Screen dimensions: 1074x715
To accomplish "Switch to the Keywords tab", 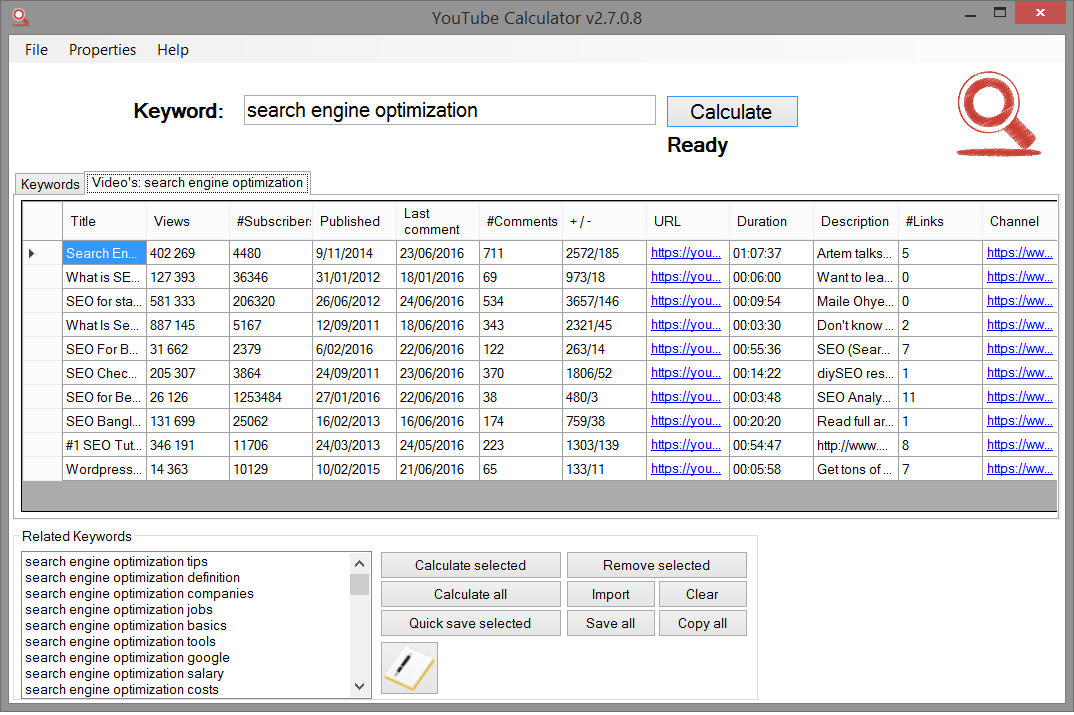I will point(50,184).
